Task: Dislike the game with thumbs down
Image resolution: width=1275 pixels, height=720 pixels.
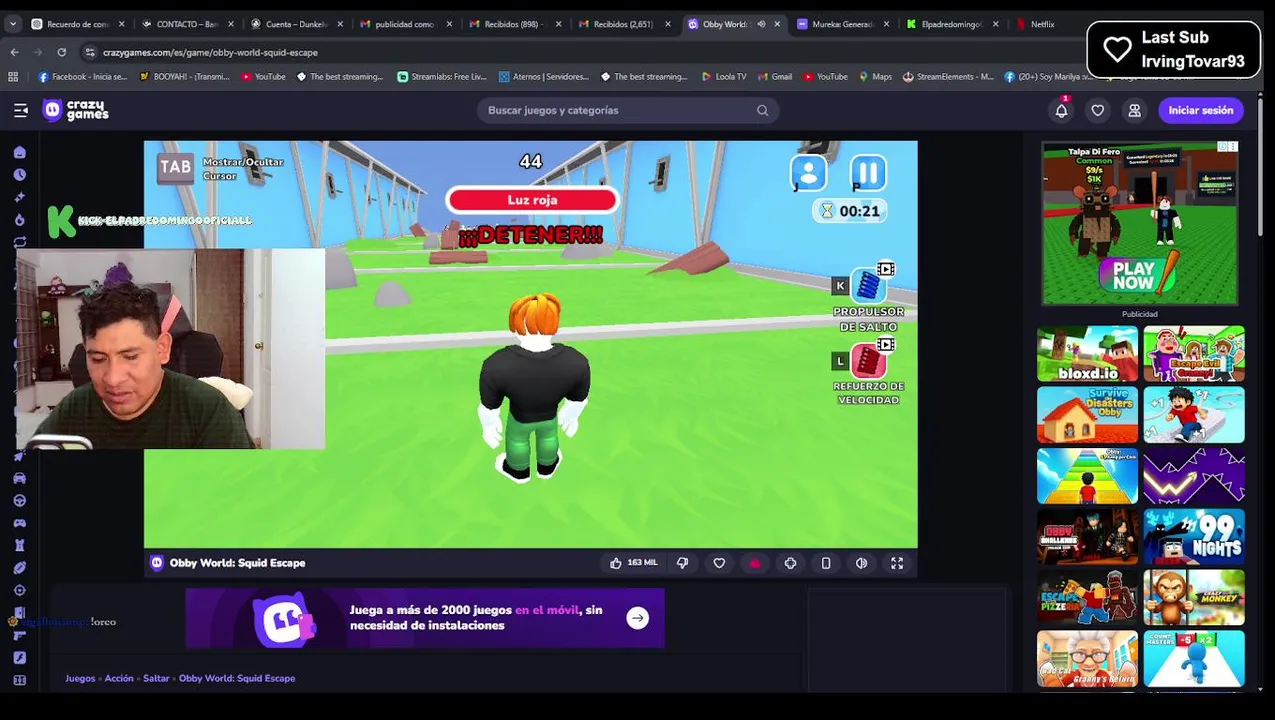Action: pyautogui.click(x=682, y=563)
